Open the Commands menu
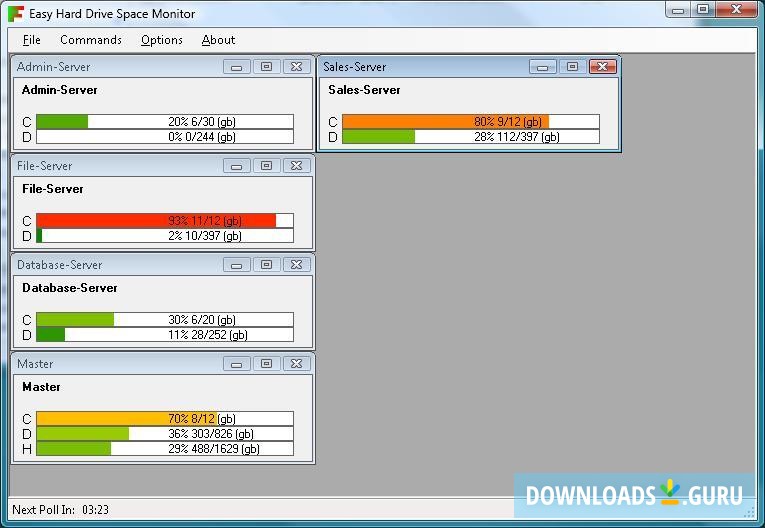 click(x=91, y=40)
